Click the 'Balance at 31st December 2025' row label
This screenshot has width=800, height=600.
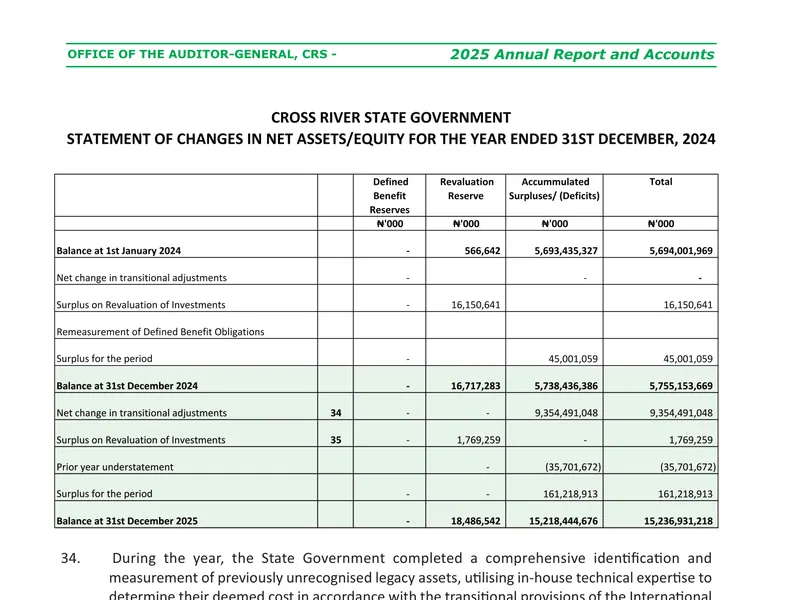[x=127, y=521]
